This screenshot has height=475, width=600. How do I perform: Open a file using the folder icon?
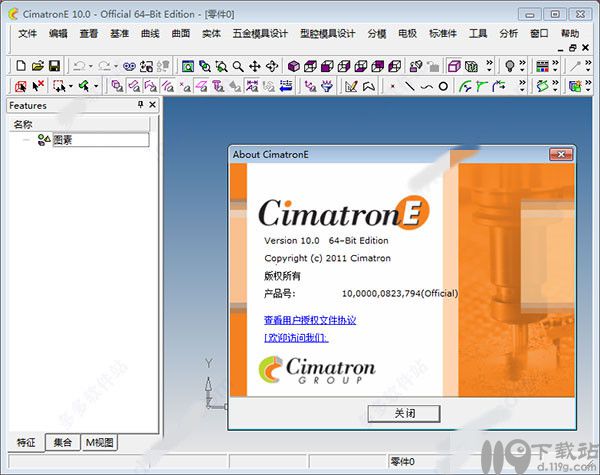tap(38, 66)
